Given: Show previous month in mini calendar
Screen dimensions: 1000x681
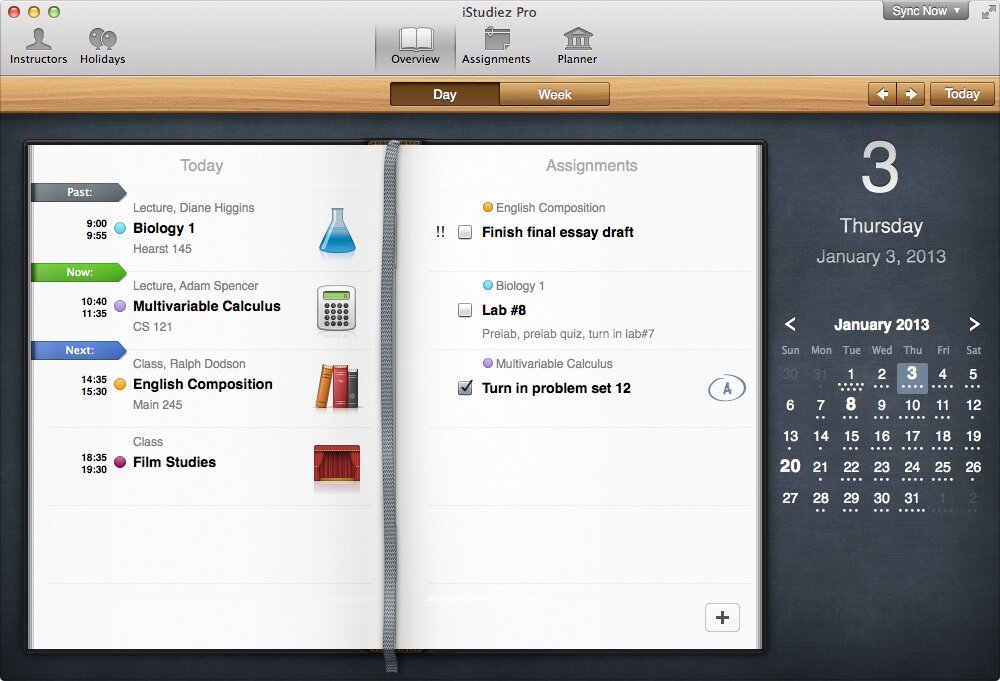Looking at the screenshot, I should (x=790, y=324).
